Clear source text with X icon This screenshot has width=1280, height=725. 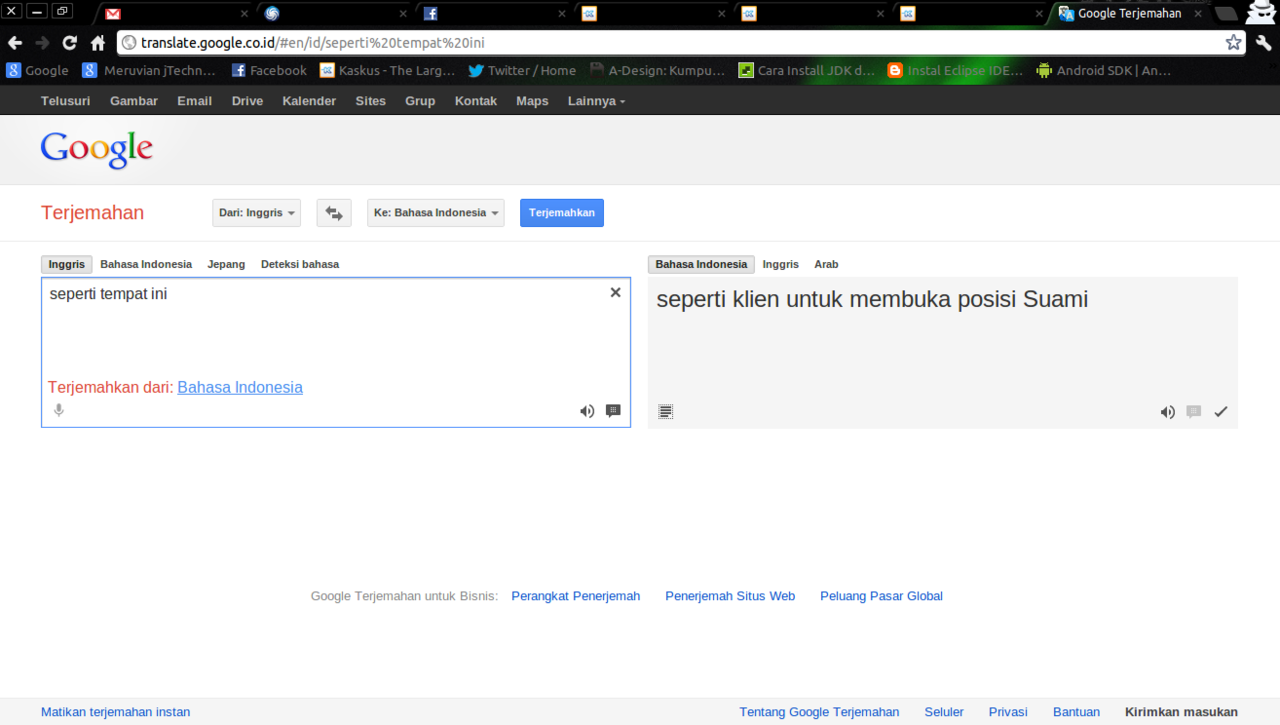coord(615,292)
